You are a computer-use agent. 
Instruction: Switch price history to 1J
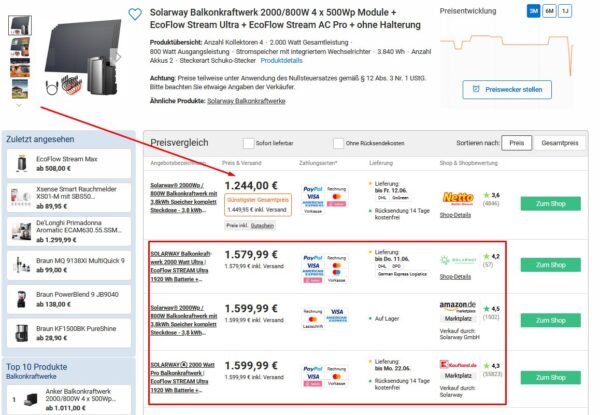(x=565, y=11)
